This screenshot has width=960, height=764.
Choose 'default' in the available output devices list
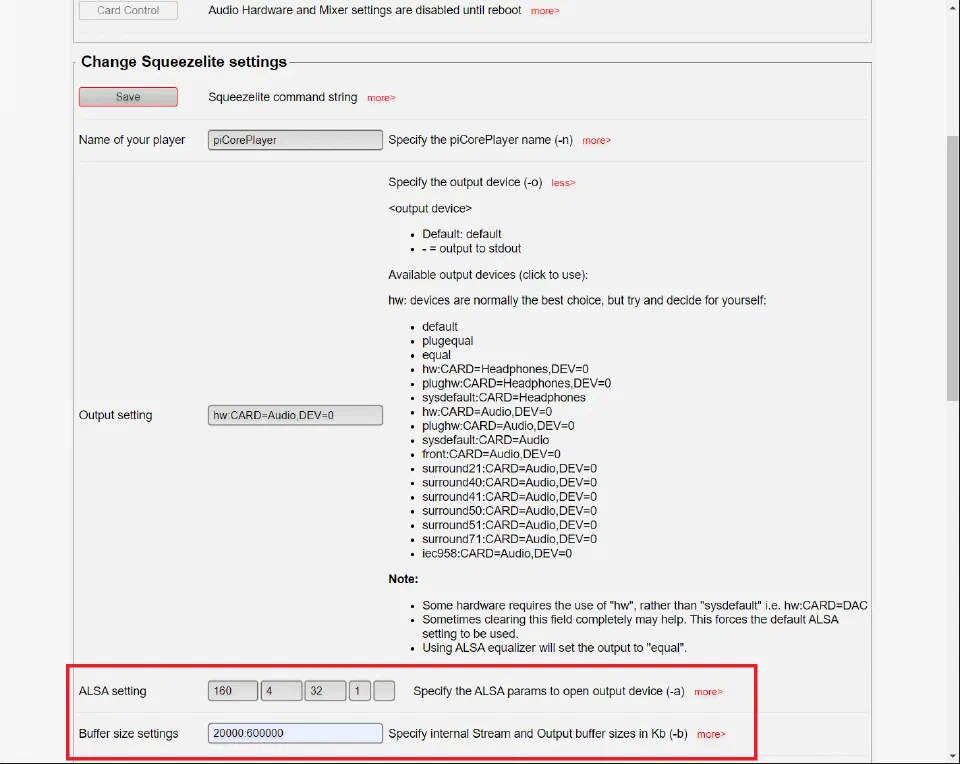coord(440,327)
